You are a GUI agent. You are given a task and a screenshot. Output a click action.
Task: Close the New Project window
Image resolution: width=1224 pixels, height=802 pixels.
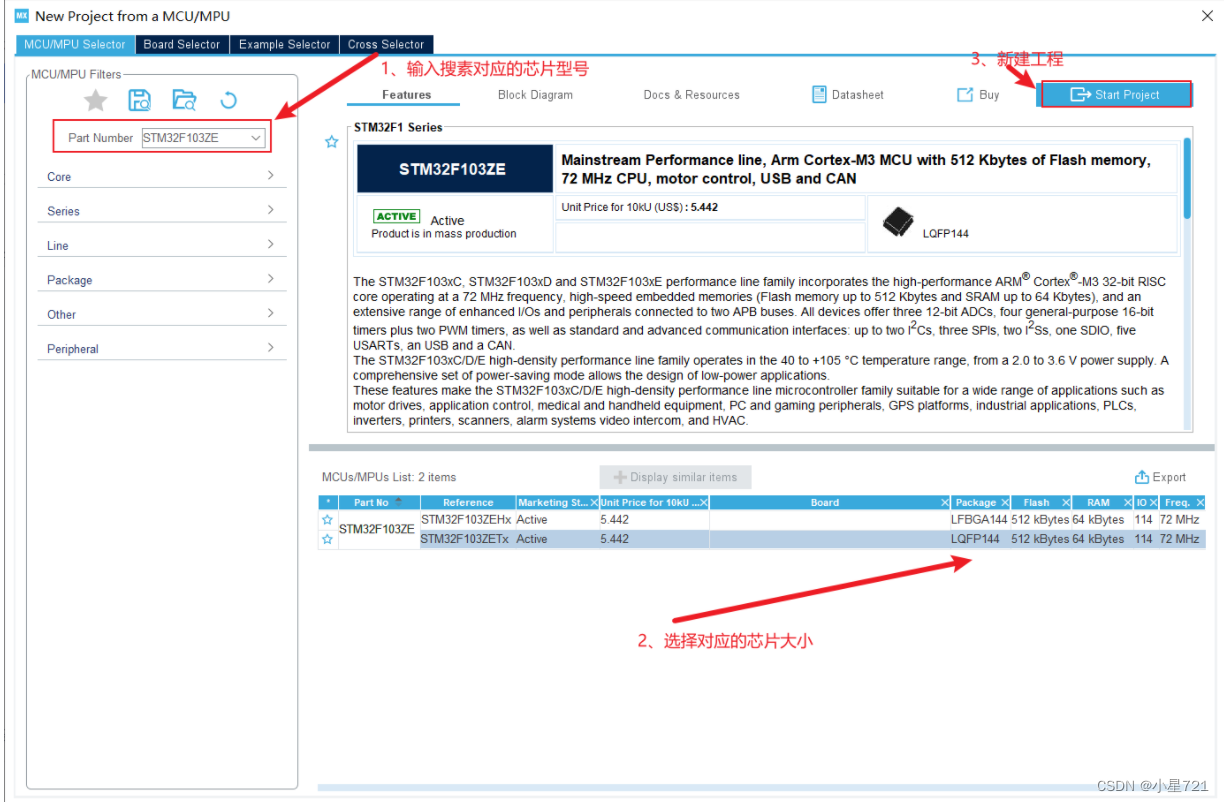1207,15
